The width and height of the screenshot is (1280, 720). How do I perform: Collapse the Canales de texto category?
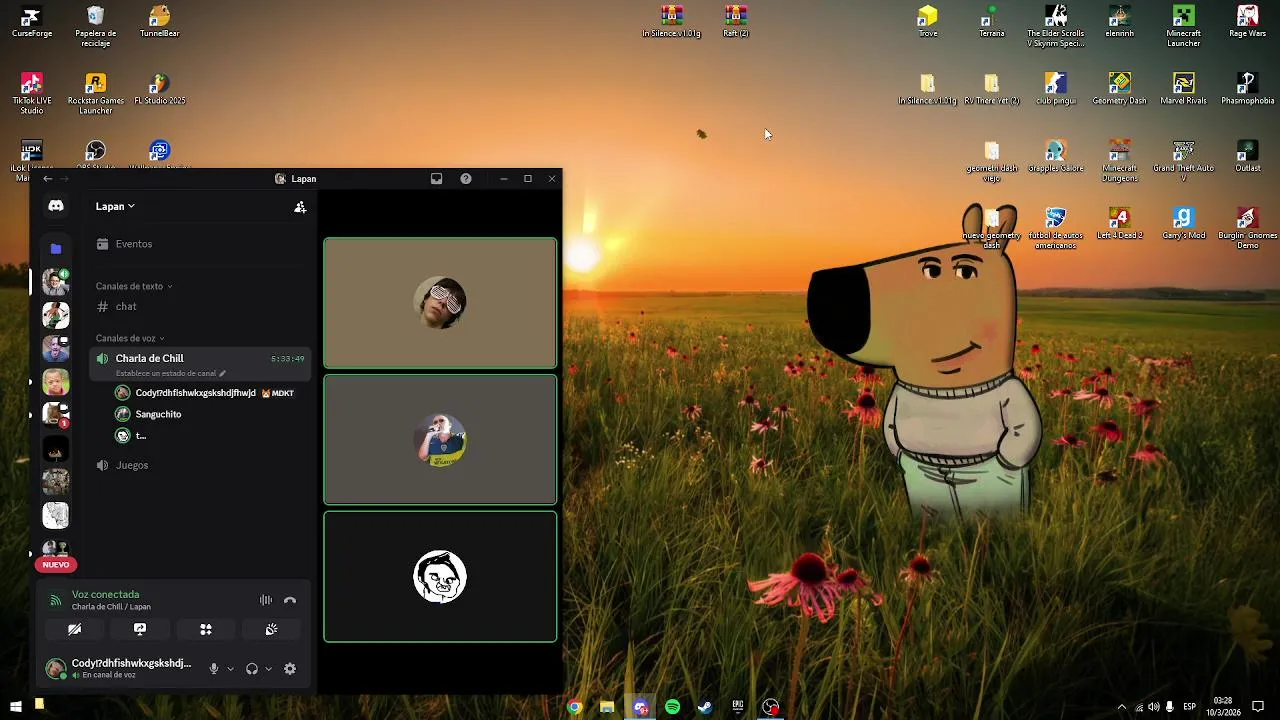(134, 286)
